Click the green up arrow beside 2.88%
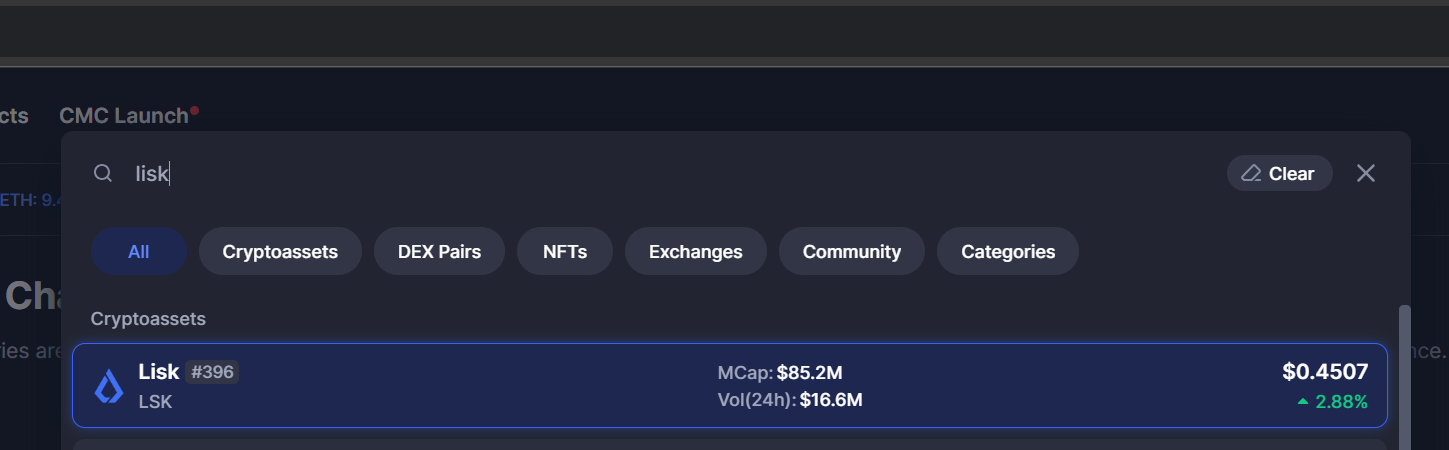The height and width of the screenshot is (450, 1449). (x=1302, y=402)
